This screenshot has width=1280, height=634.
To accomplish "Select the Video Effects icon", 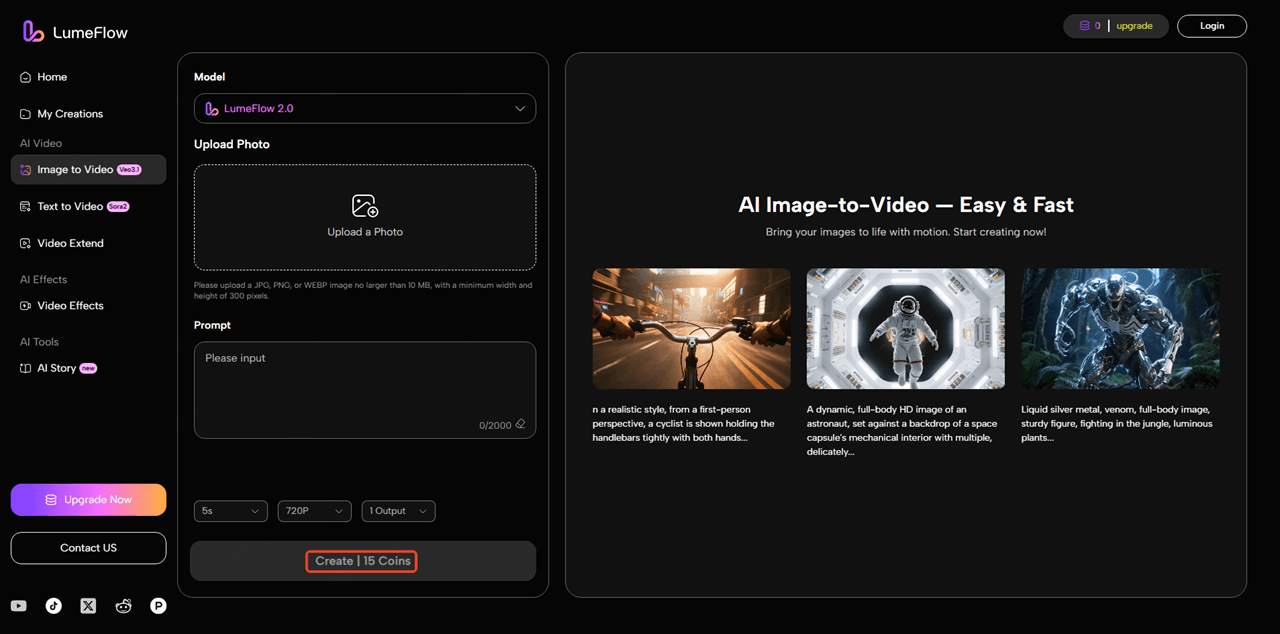I will [24, 305].
